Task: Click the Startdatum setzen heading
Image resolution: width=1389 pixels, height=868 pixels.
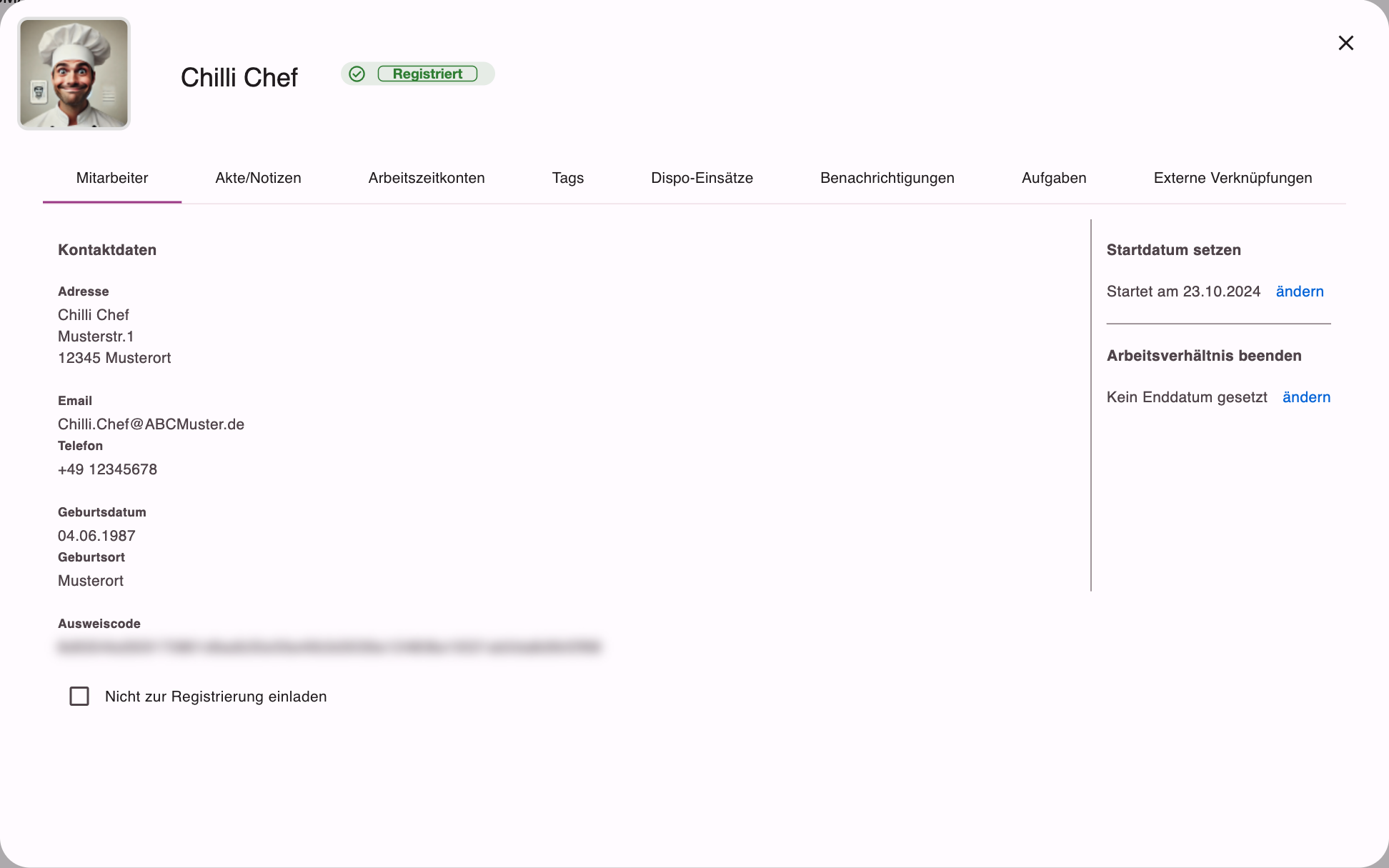Action: click(1173, 250)
